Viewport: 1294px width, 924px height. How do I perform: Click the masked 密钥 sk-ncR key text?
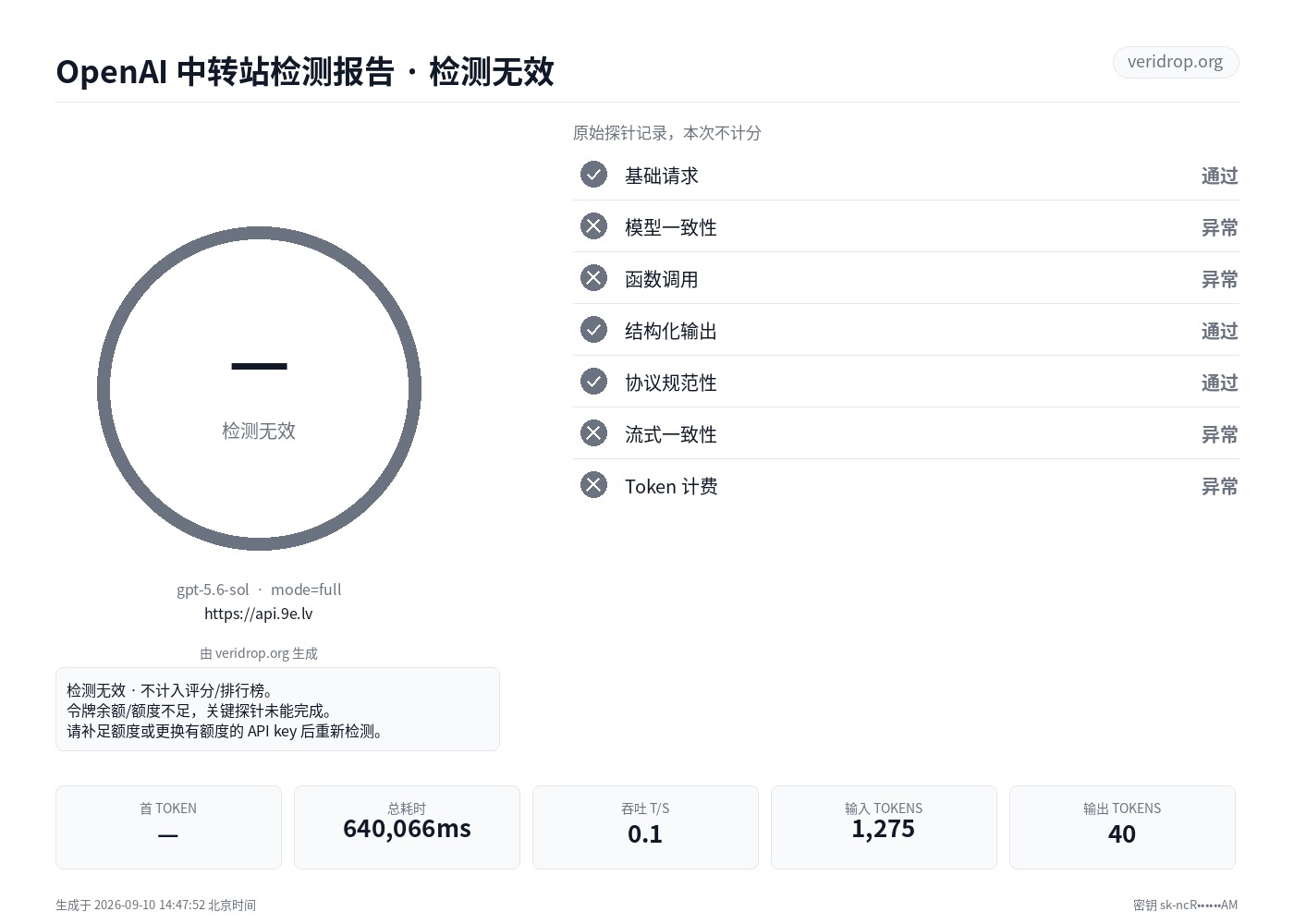[1185, 906]
